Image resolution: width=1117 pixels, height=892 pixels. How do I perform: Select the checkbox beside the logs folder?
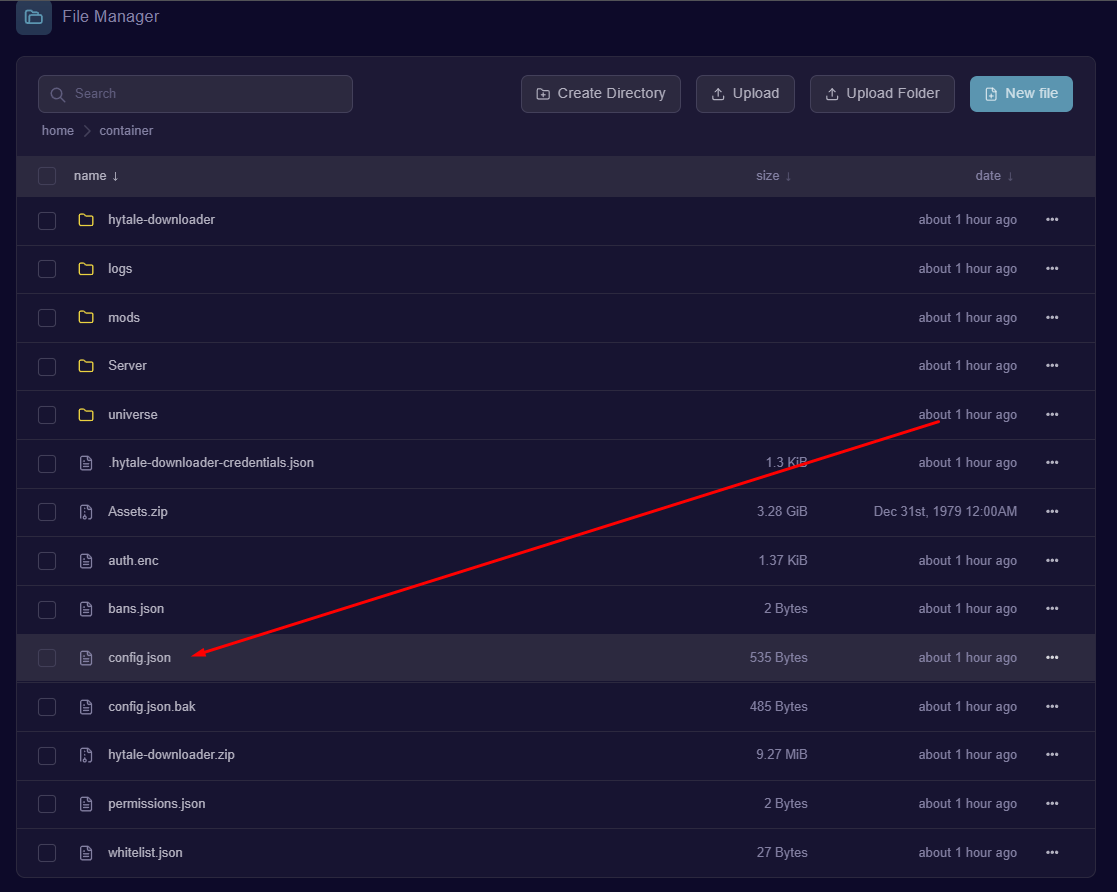click(x=47, y=269)
